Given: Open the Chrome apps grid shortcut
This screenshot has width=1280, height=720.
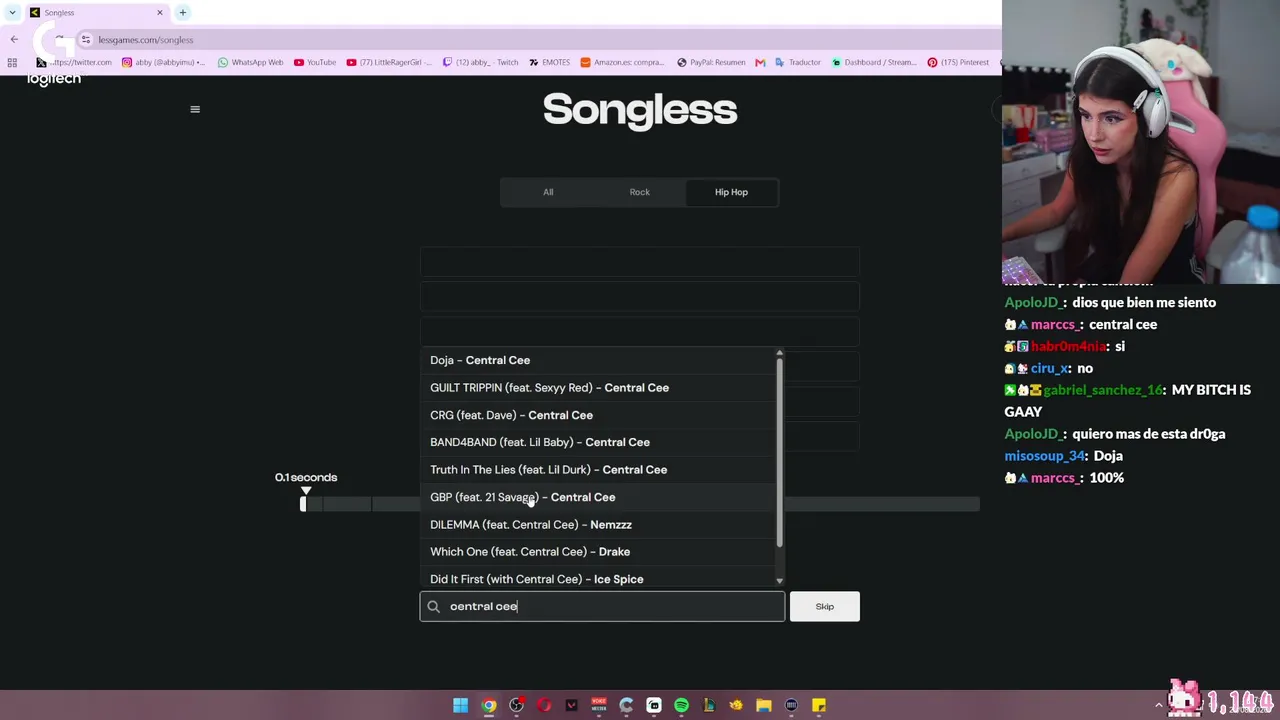Looking at the screenshot, I should pos(12,62).
